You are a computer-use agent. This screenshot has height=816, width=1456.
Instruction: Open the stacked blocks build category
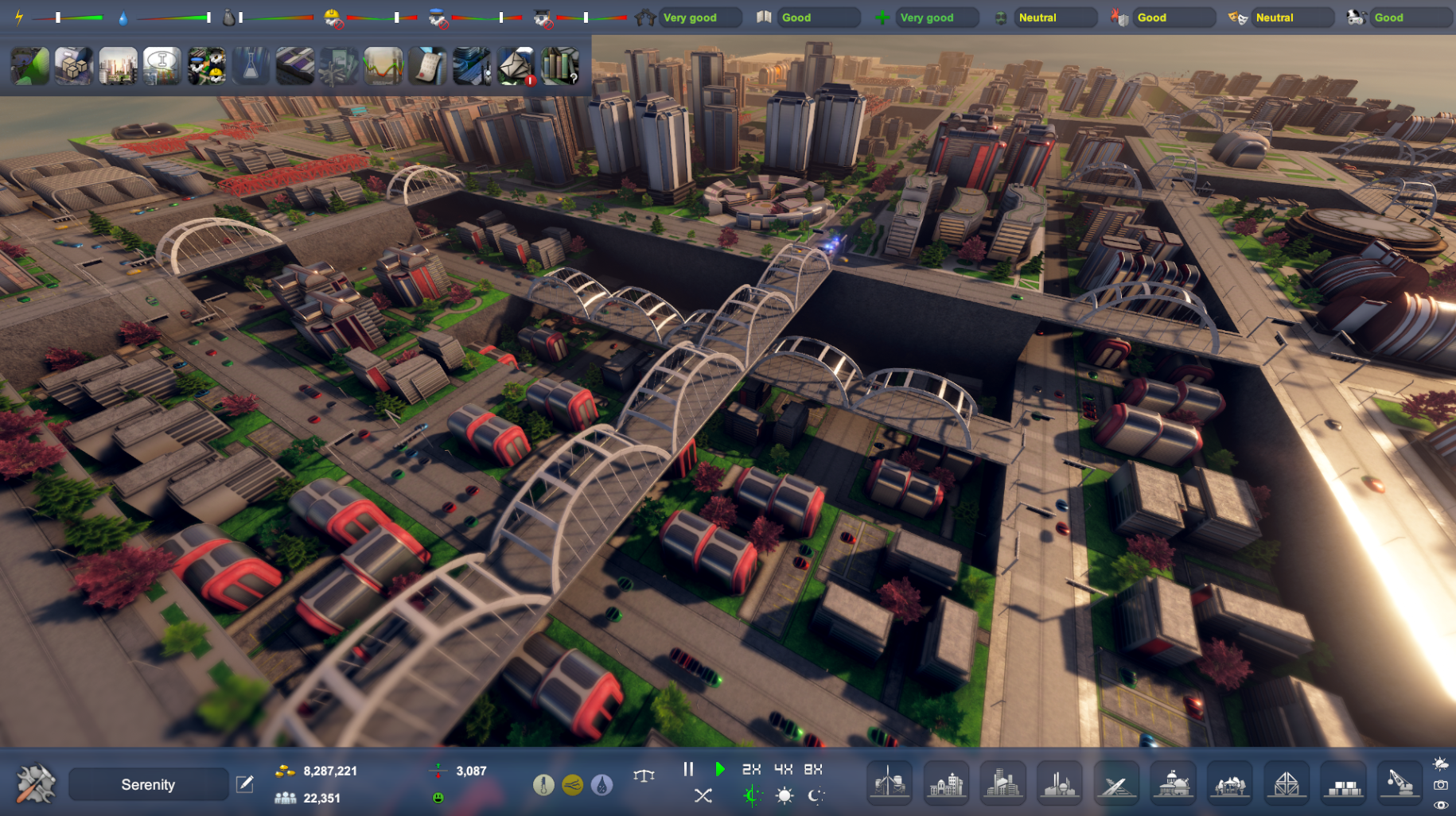[x=1344, y=783]
